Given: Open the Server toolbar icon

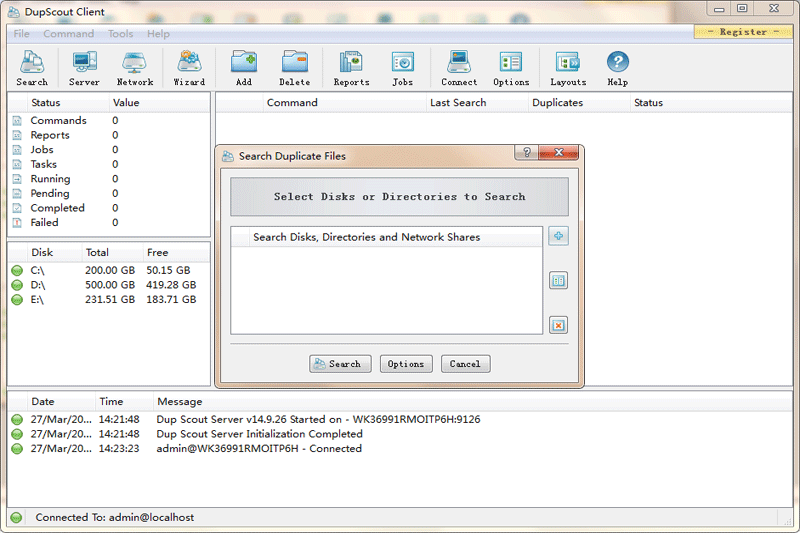Looking at the screenshot, I should coord(84,68).
